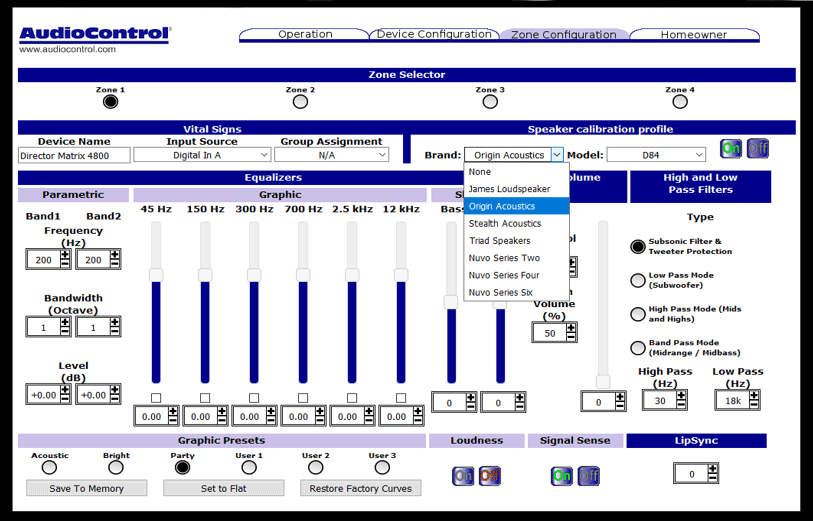Increase Bass value with plus stepper
This screenshot has width=813, height=521.
(470, 398)
